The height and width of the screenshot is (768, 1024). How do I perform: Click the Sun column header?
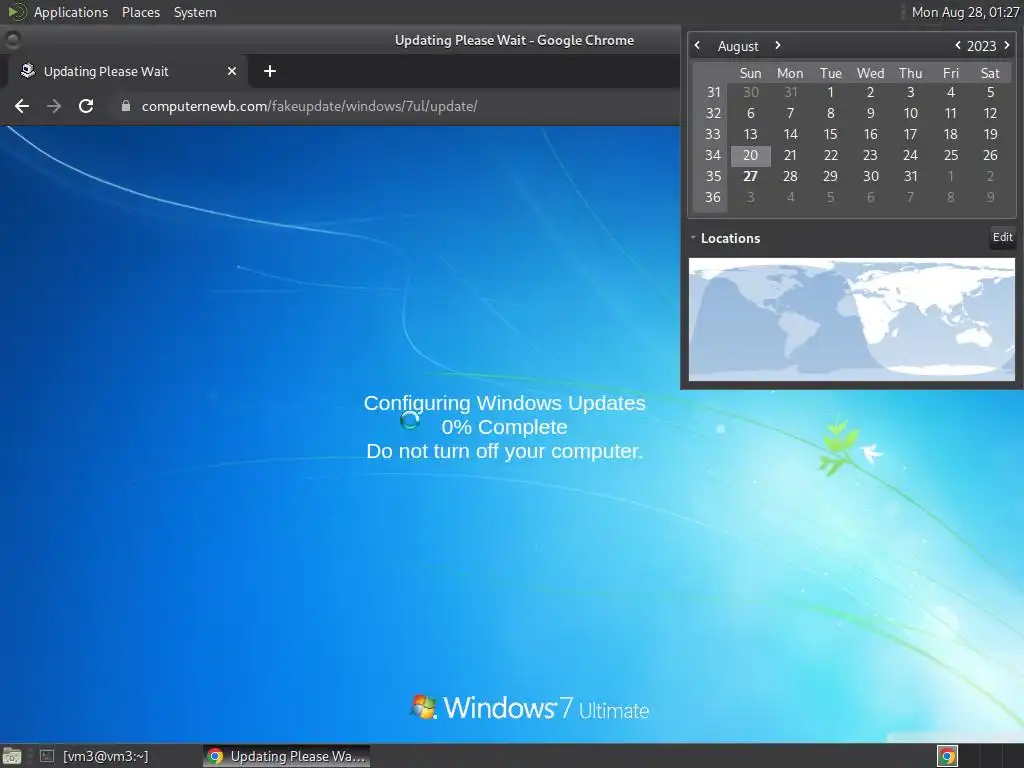pos(750,72)
